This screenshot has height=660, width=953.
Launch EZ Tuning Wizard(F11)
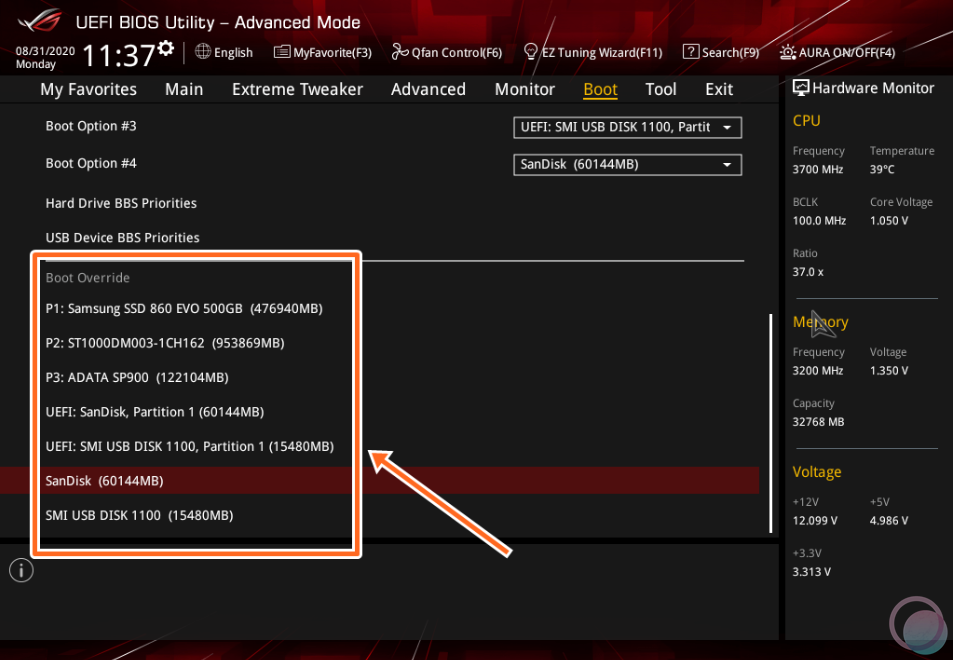pyautogui.click(x=593, y=52)
